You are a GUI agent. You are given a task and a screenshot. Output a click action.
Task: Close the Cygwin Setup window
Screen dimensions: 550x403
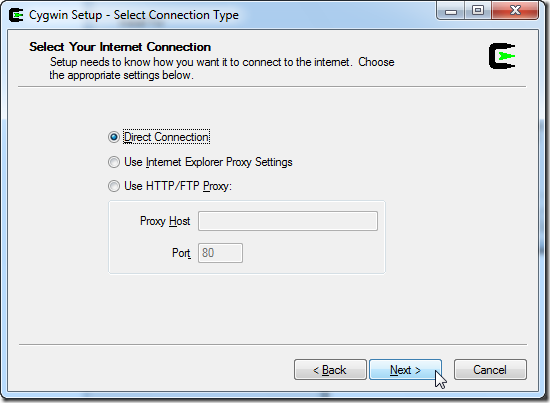515,11
